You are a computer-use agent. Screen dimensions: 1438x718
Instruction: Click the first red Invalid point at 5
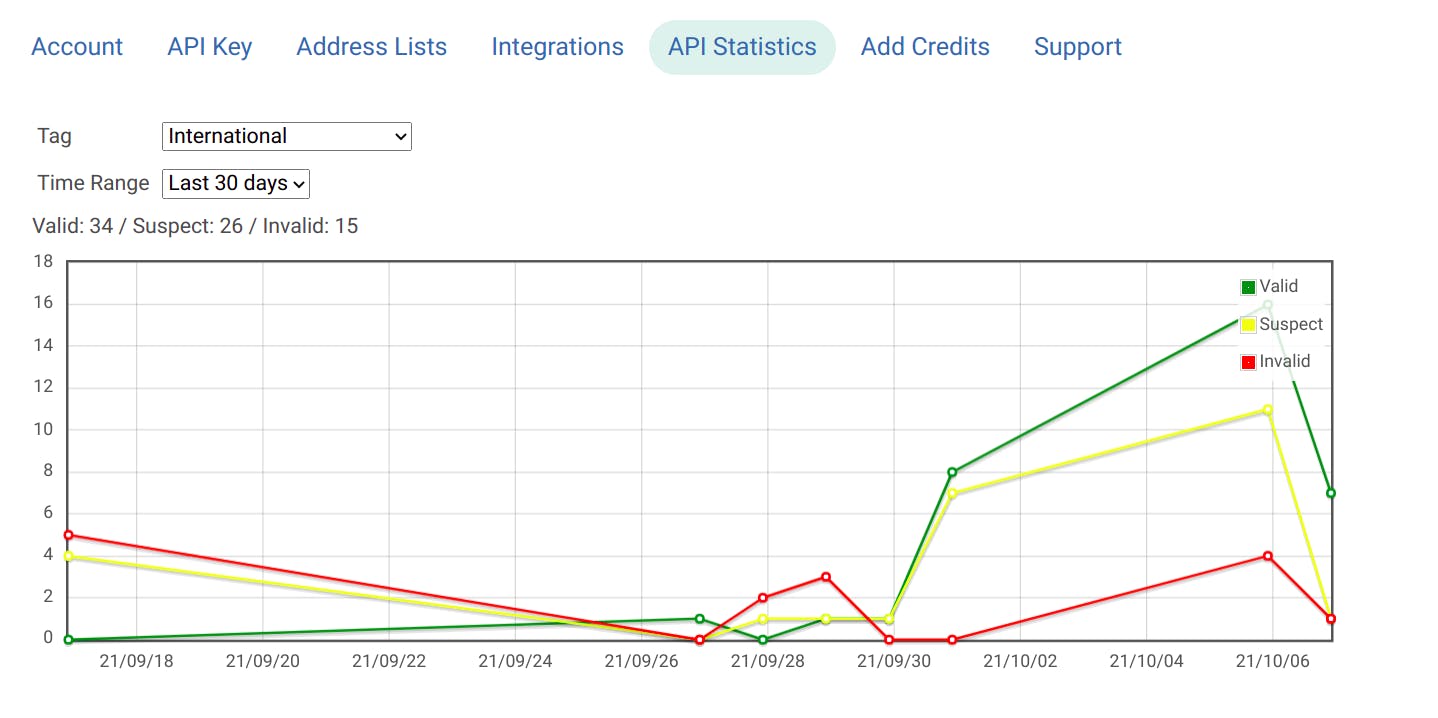[x=68, y=535]
